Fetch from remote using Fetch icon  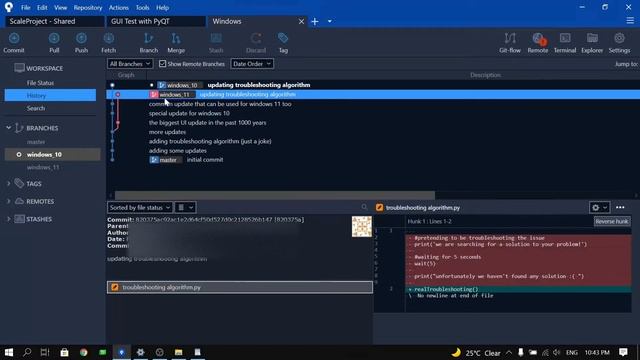109,42
